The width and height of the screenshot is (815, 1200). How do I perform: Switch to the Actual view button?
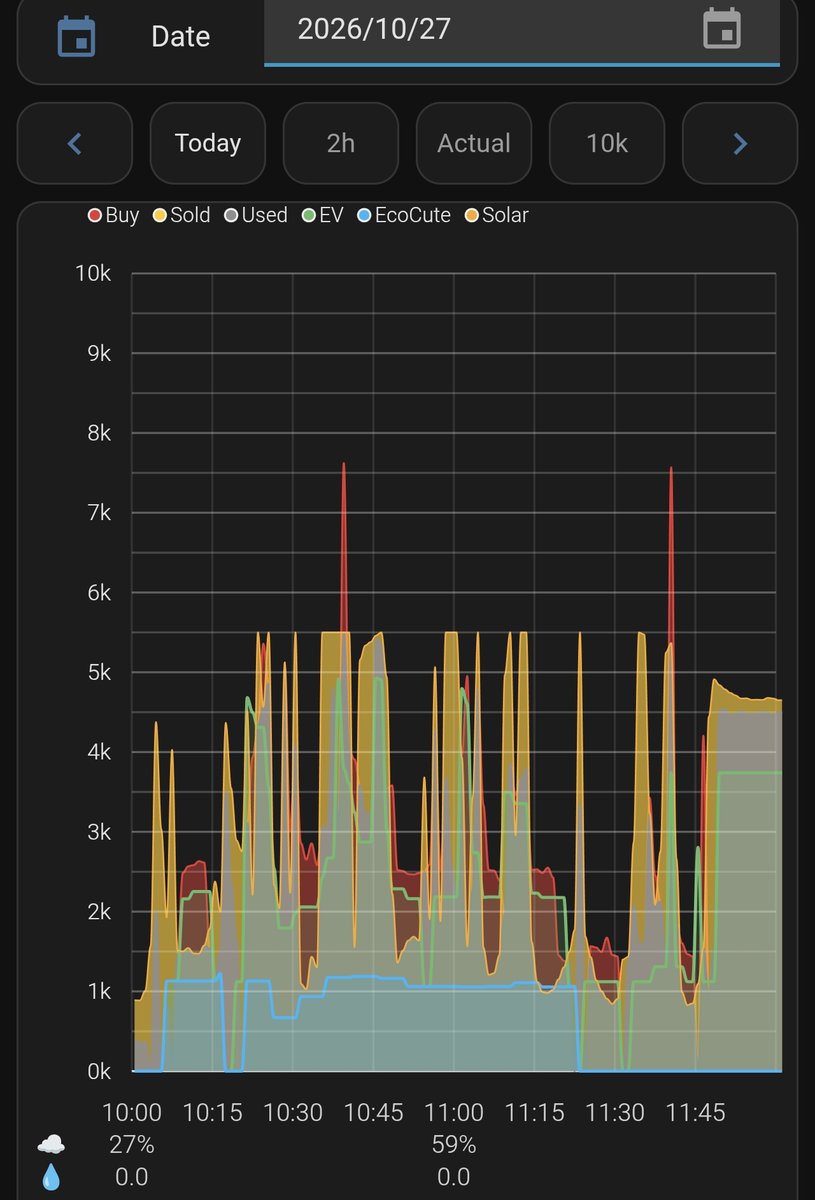(474, 143)
